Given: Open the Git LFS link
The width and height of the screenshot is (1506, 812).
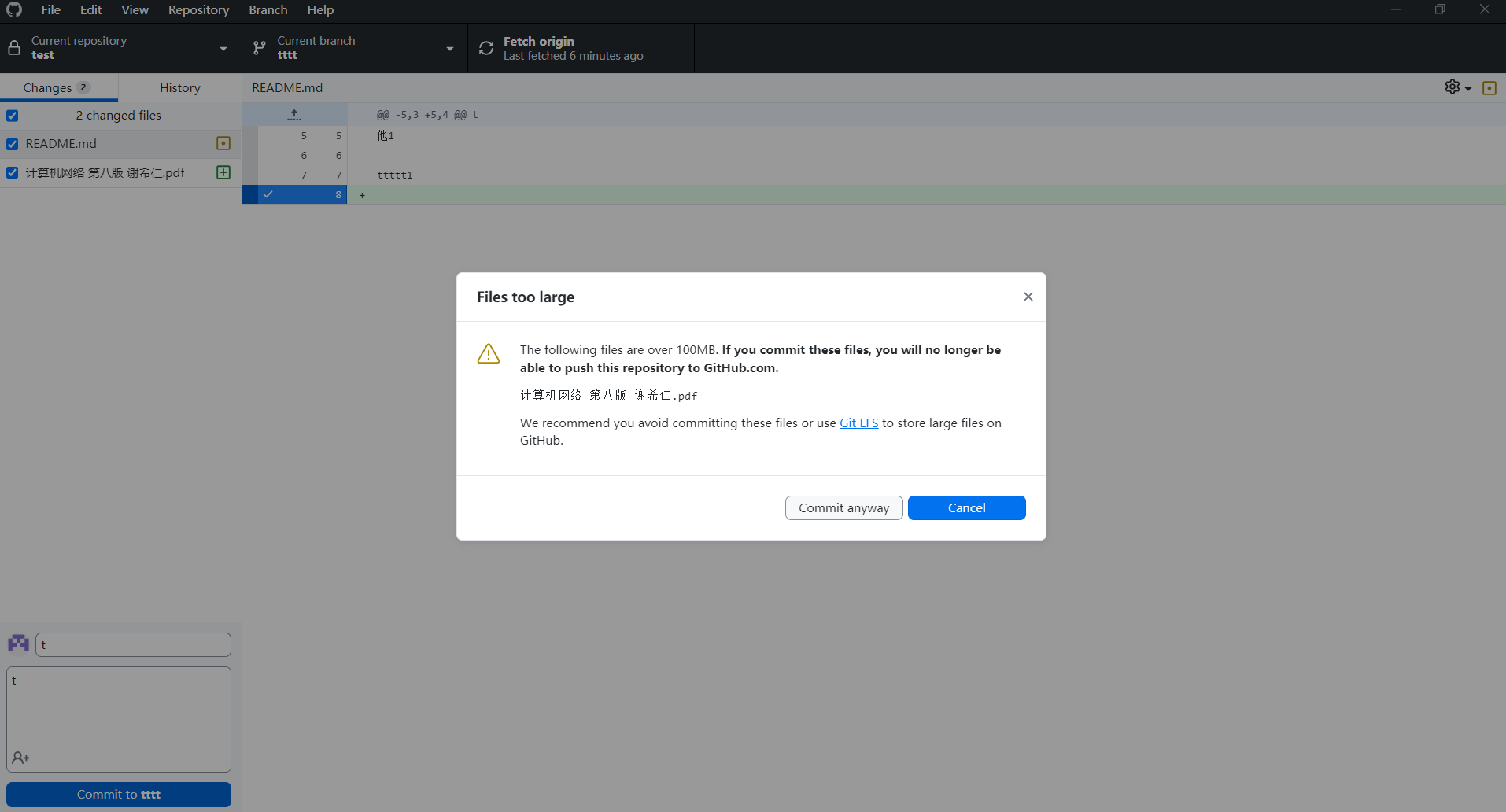Looking at the screenshot, I should [858, 423].
